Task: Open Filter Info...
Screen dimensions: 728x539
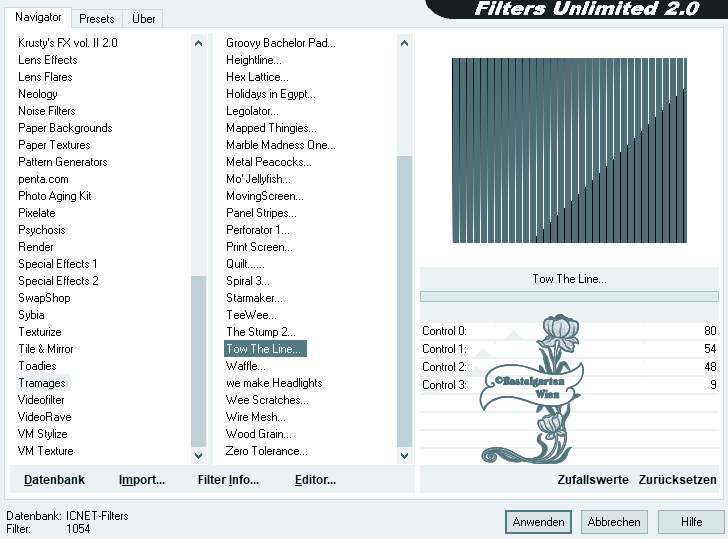Action: coord(228,480)
